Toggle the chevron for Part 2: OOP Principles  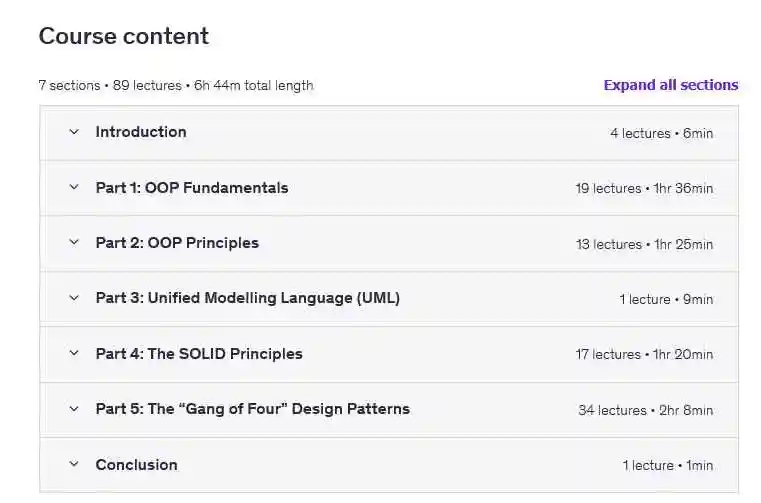click(73, 242)
